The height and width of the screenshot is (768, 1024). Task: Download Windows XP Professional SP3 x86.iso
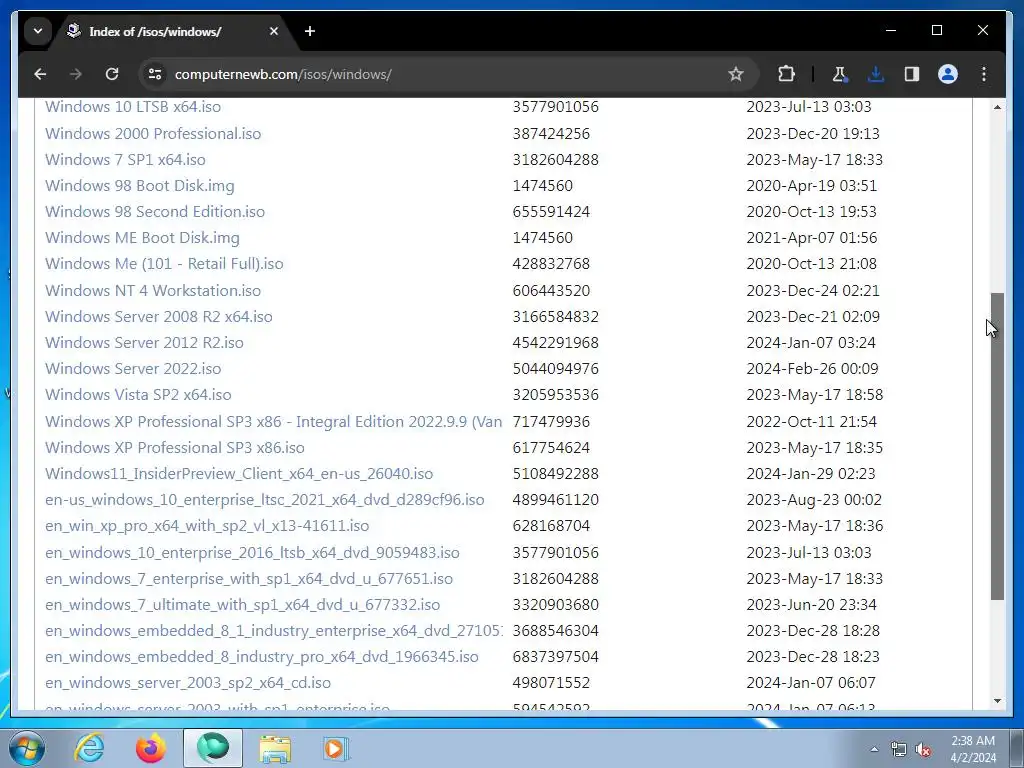174,447
